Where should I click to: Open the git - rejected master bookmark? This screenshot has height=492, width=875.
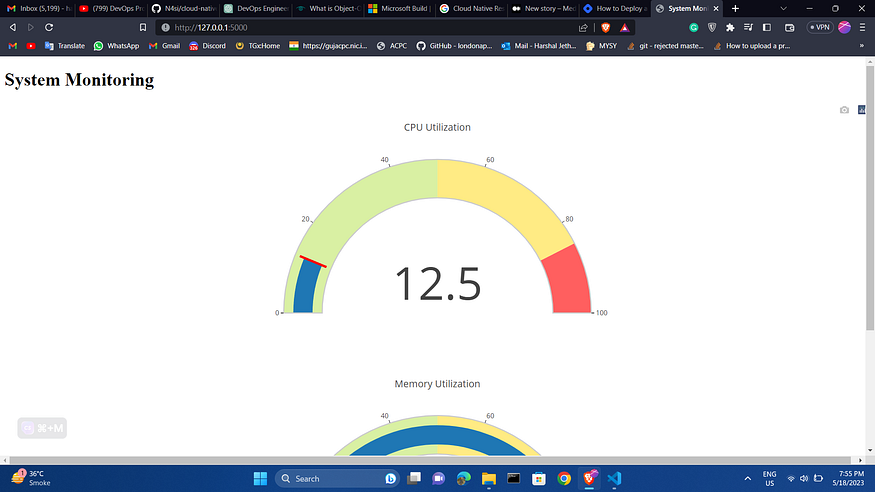[665, 46]
